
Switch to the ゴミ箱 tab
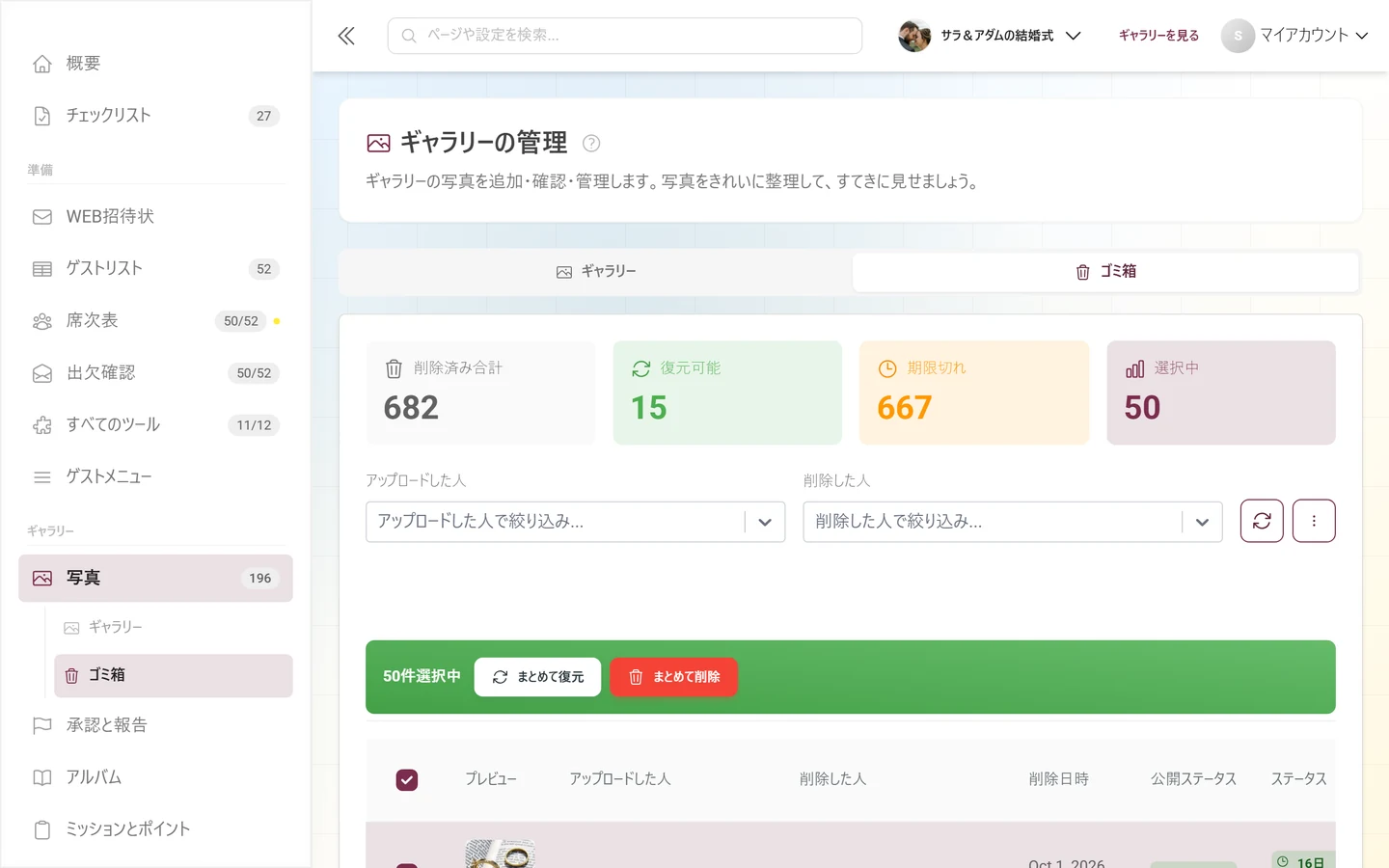[x=1105, y=272]
